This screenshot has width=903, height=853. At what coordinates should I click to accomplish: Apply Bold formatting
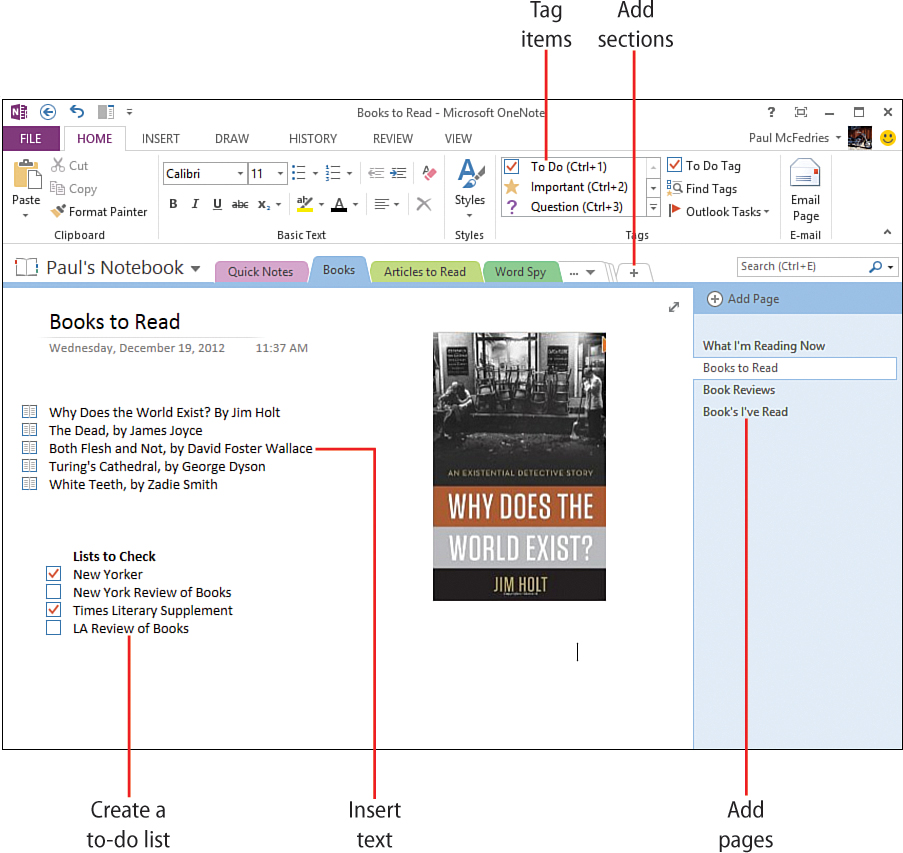point(173,204)
